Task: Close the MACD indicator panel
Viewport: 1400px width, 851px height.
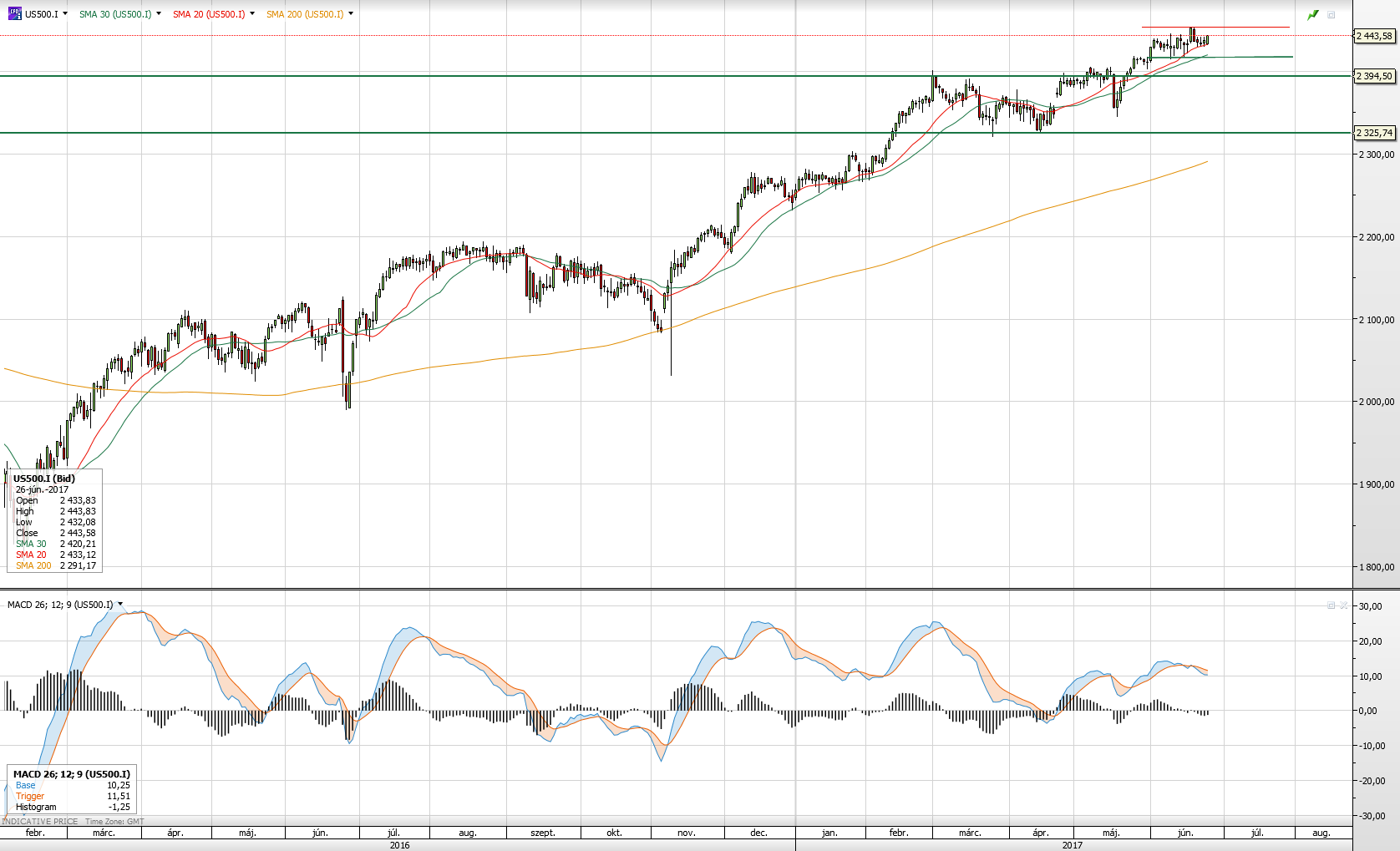Action: pyautogui.click(x=1343, y=605)
